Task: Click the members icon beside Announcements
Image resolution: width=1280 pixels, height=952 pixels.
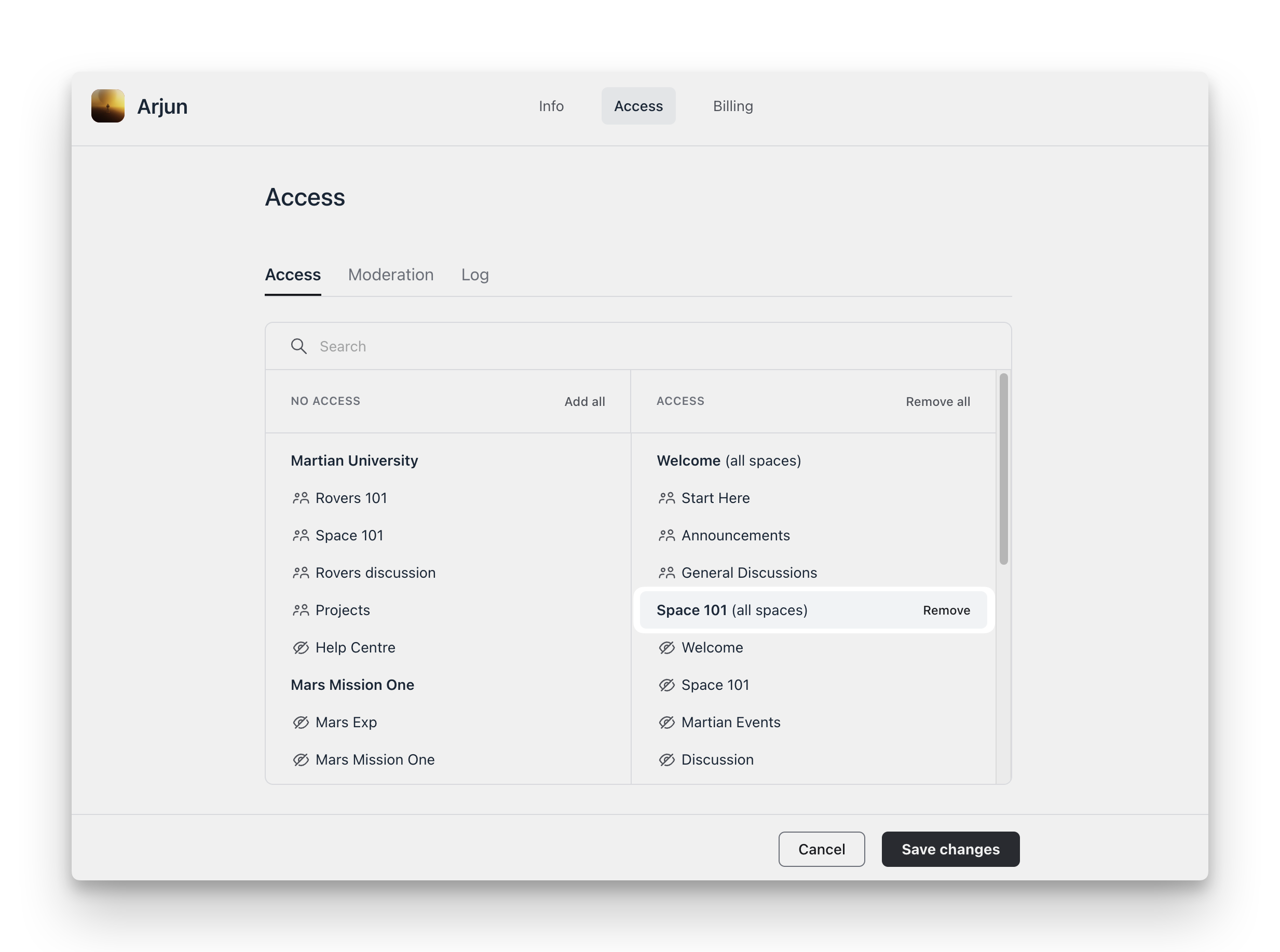Action: 667,535
